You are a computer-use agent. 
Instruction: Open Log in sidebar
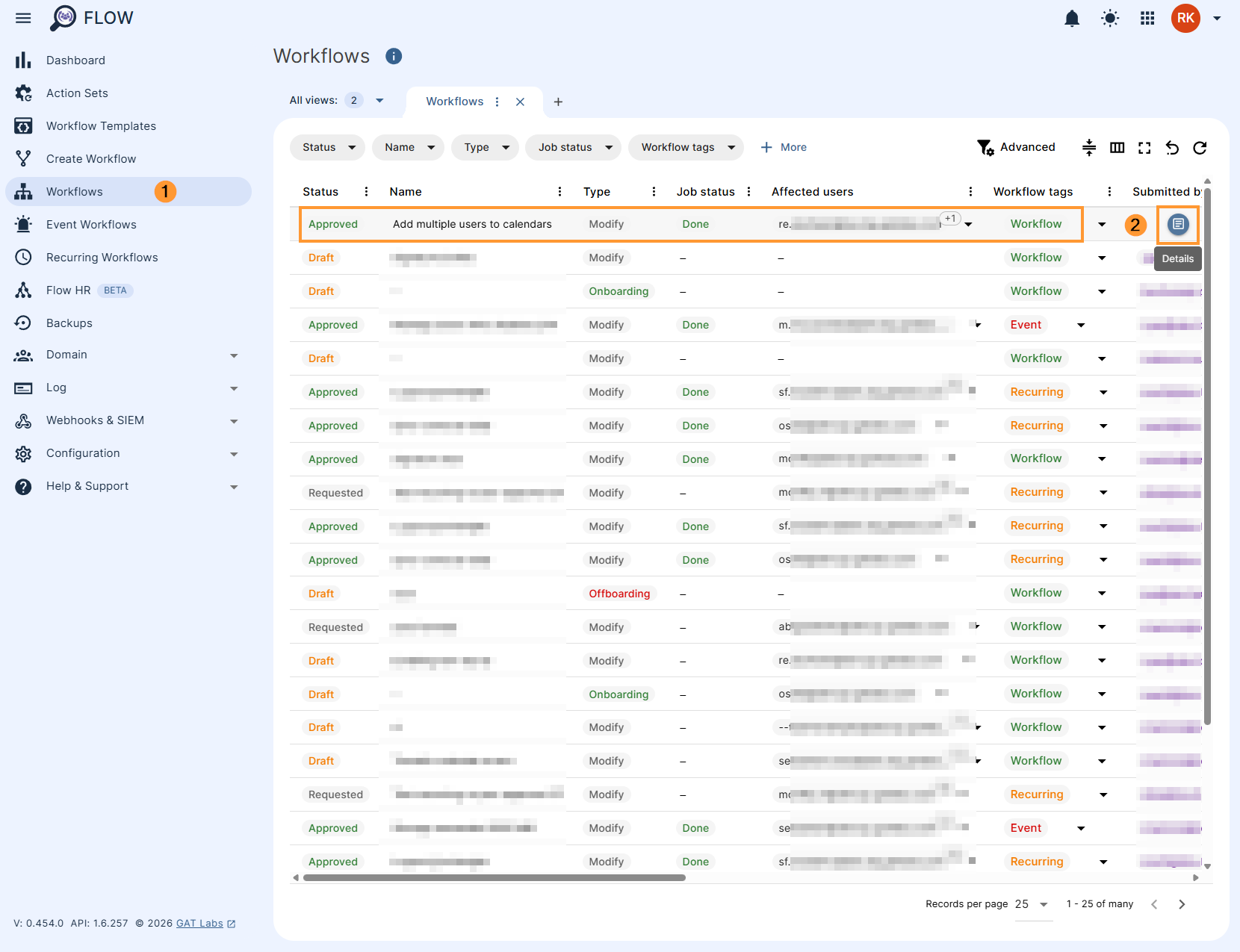56,388
